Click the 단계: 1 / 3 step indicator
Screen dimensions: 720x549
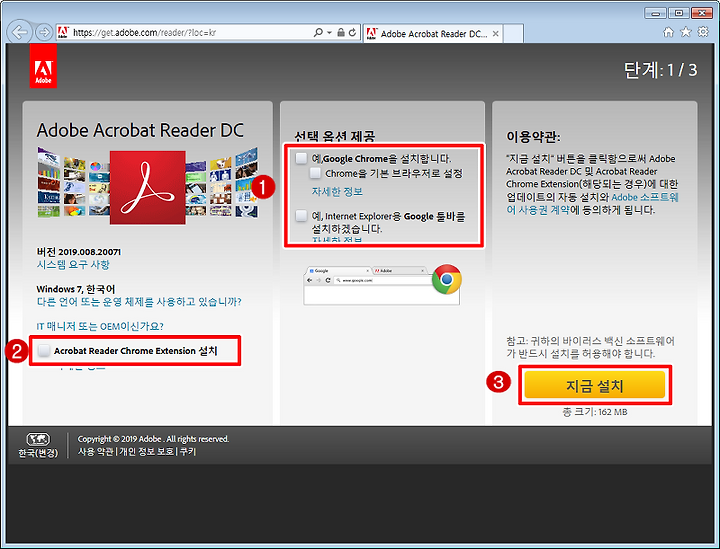click(660, 70)
